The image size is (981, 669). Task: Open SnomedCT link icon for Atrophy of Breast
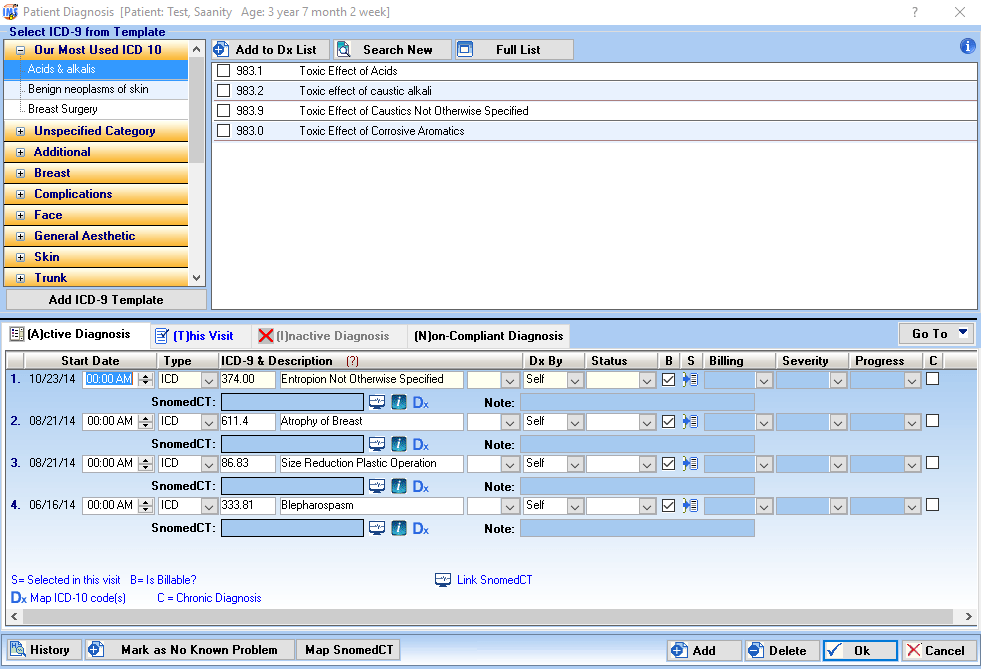[377, 444]
